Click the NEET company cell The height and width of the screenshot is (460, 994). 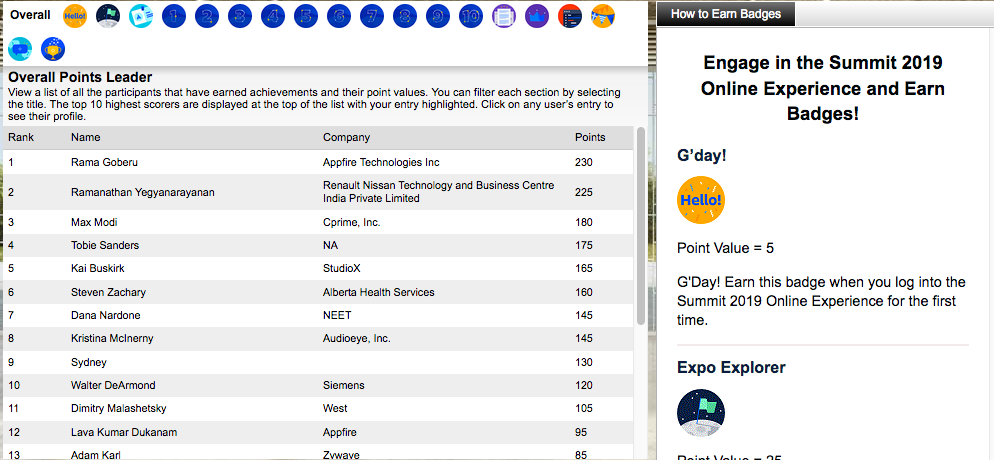point(337,315)
